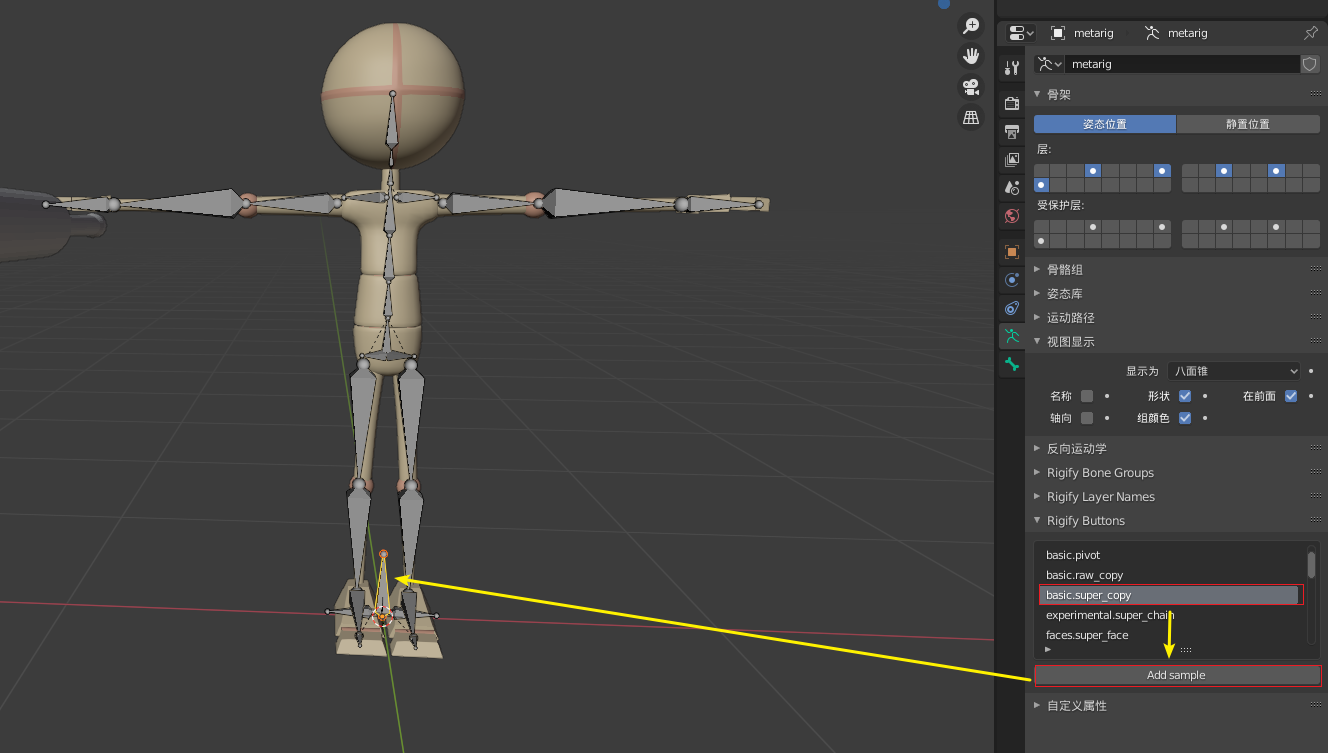Click animate dot beside 八面锥 dropdown

tap(1311, 371)
